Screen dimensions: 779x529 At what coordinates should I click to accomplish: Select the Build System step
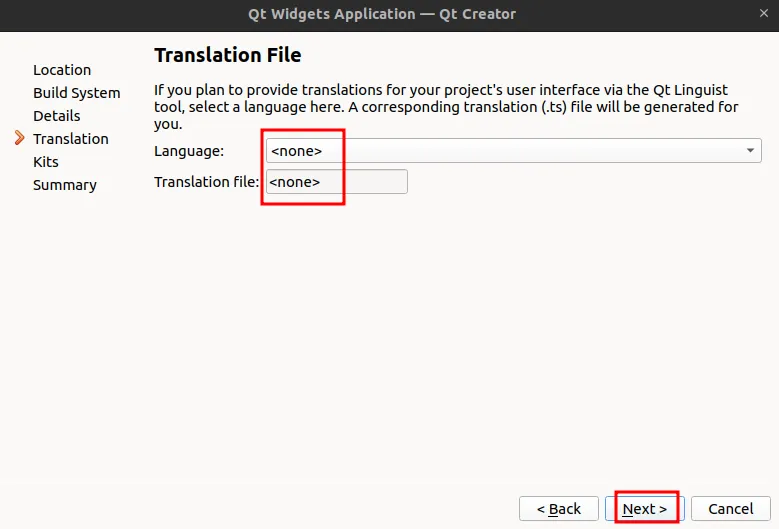pyautogui.click(x=77, y=93)
